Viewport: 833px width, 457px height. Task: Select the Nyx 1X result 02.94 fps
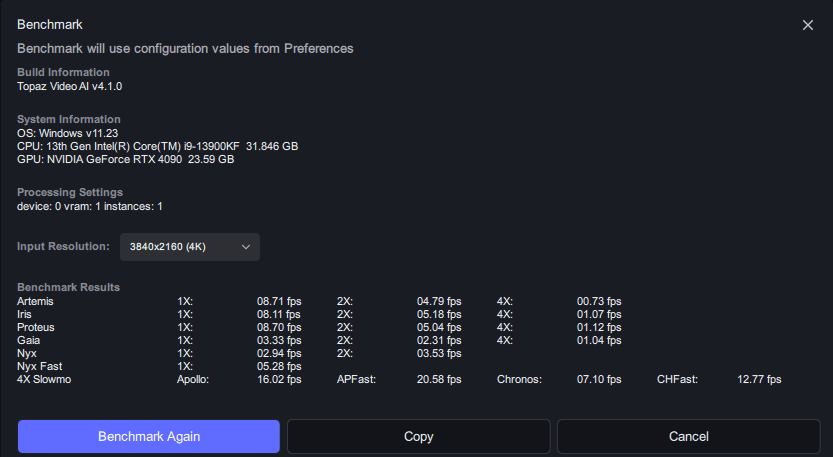(x=279, y=353)
